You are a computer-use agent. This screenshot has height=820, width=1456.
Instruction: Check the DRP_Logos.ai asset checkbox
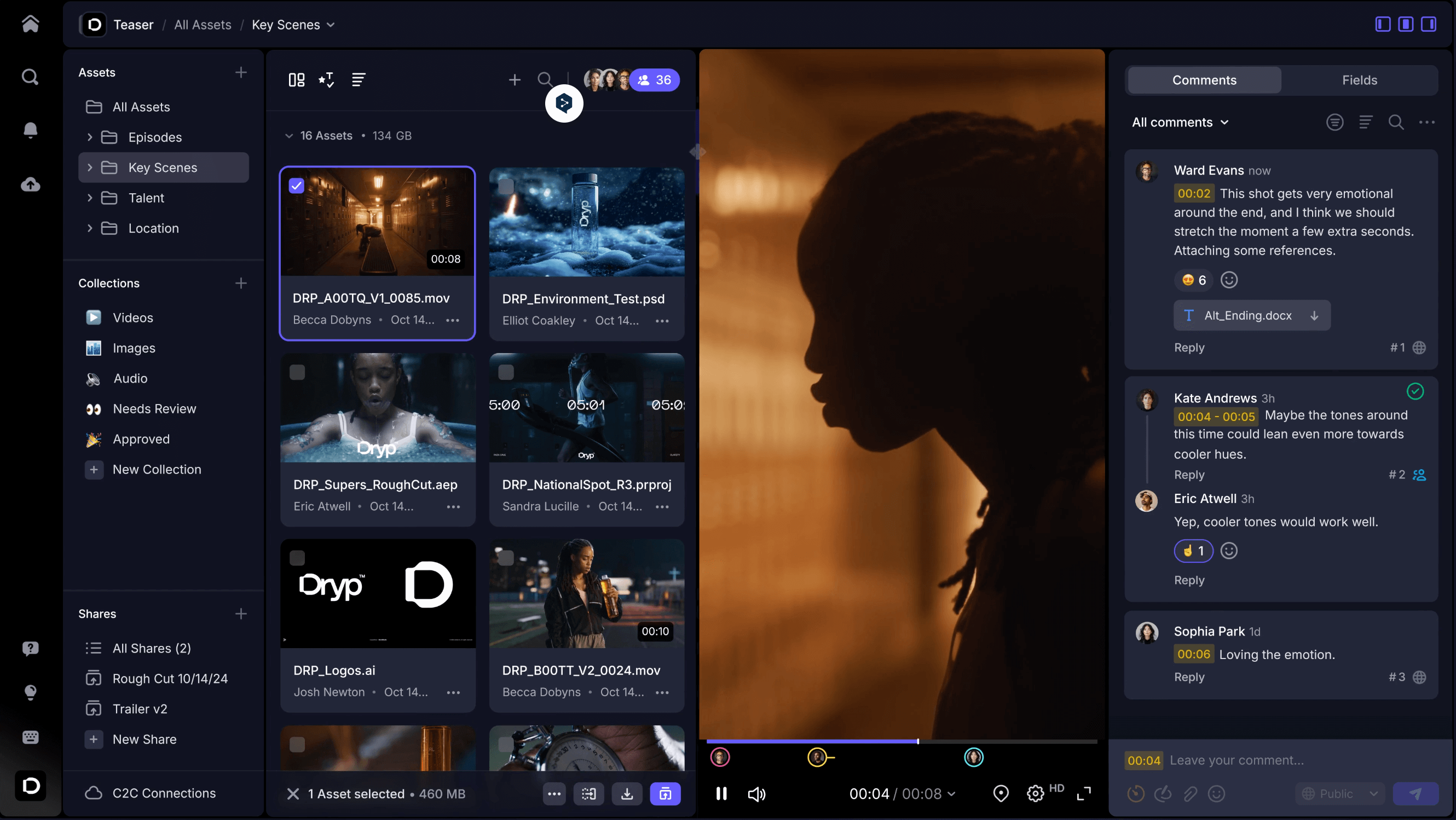(x=297, y=558)
